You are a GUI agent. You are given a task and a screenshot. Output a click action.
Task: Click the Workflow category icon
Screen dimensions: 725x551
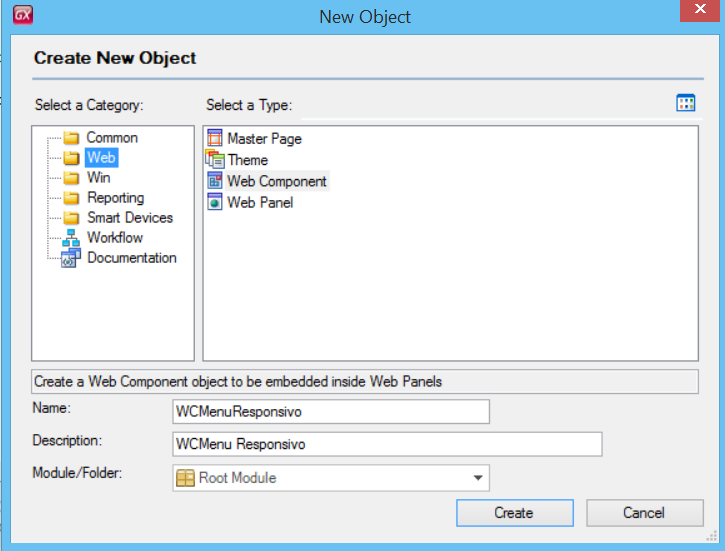tap(71, 238)
